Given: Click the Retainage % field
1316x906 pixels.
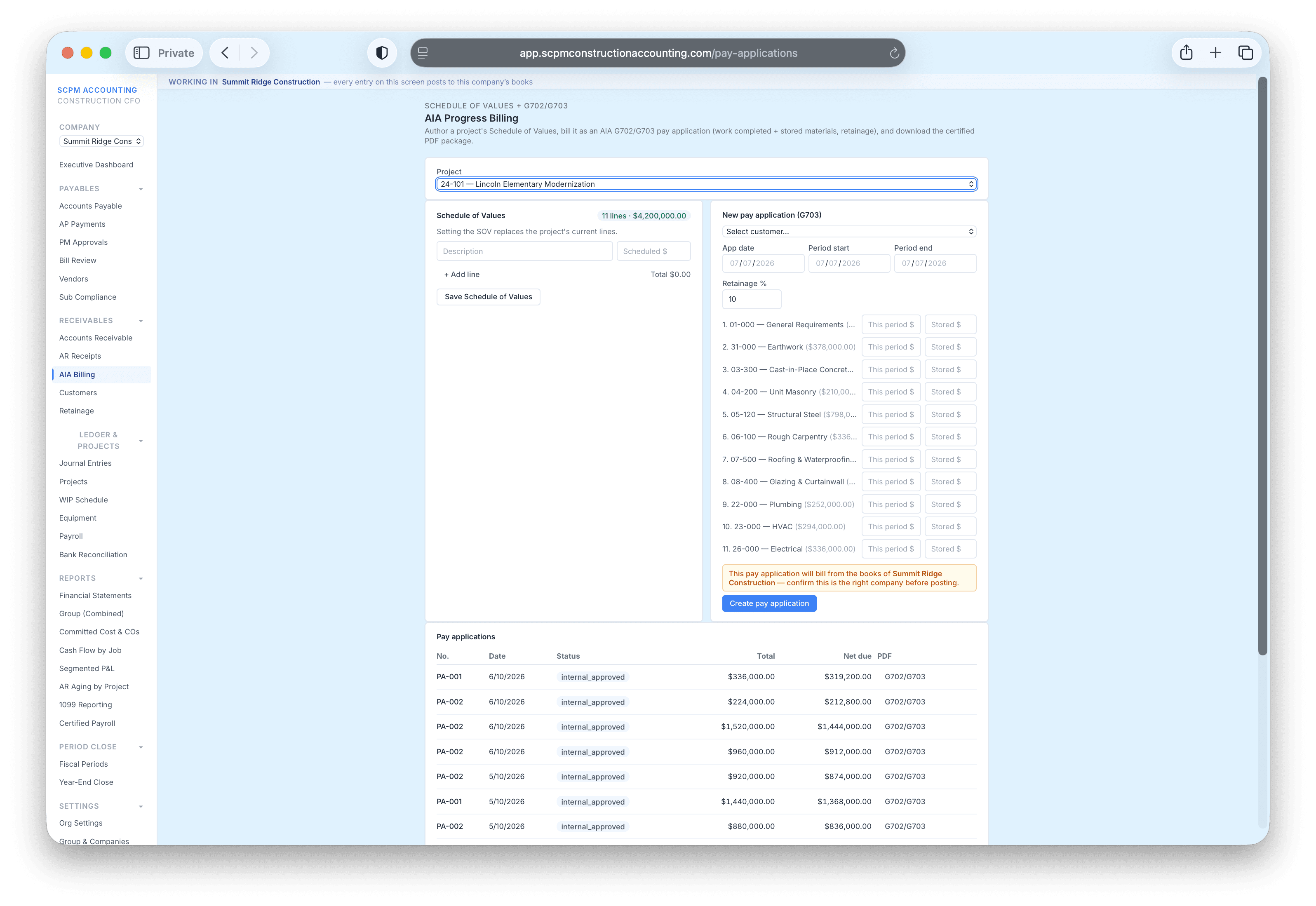Looking at the screenshot, I should coord(751,299).
